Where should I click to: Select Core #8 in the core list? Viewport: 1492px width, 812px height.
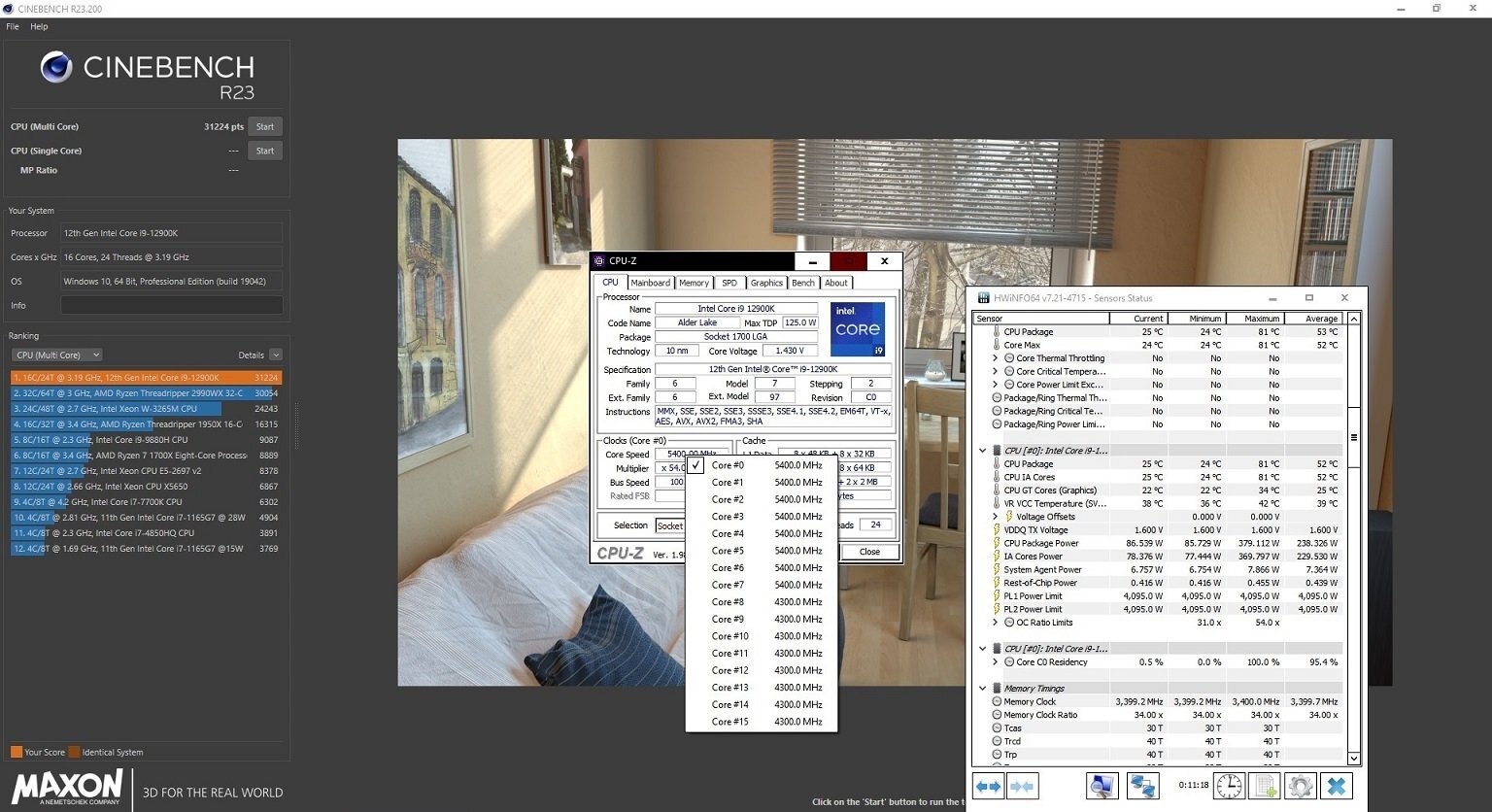(762, 602)
